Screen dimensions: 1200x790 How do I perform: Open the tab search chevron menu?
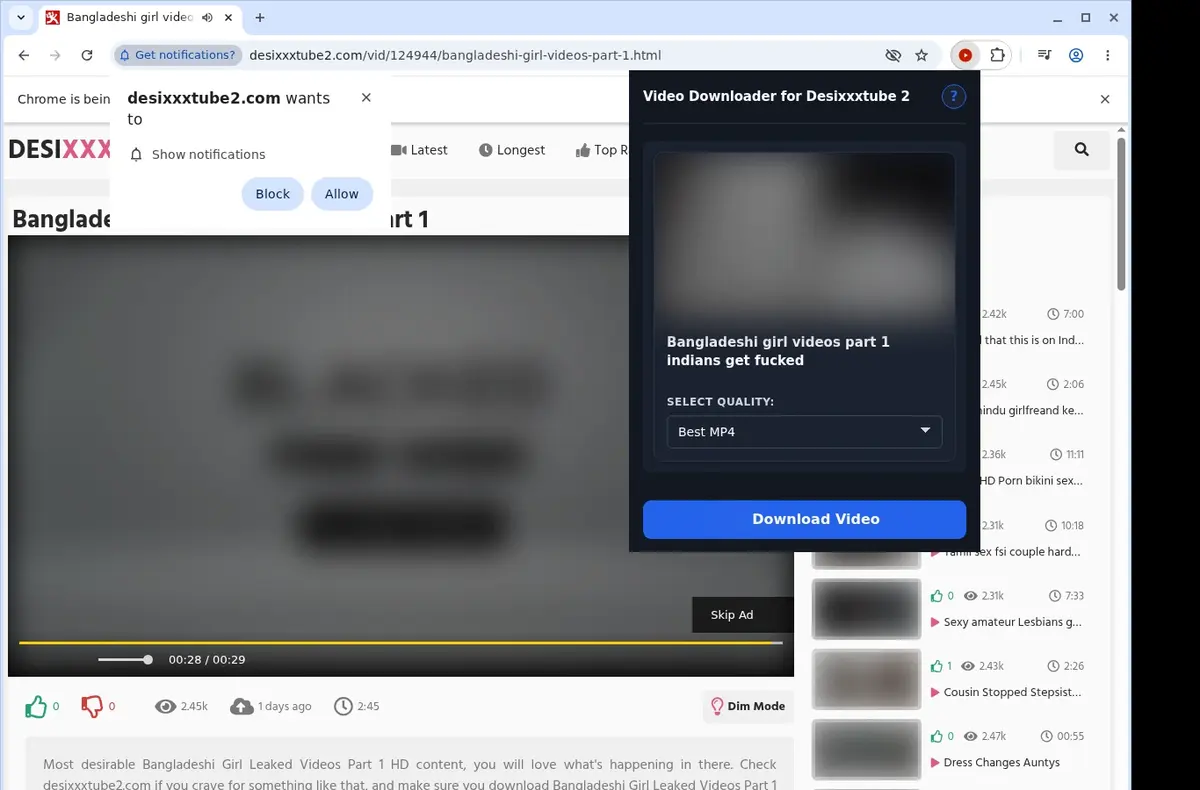click(21, 17)
